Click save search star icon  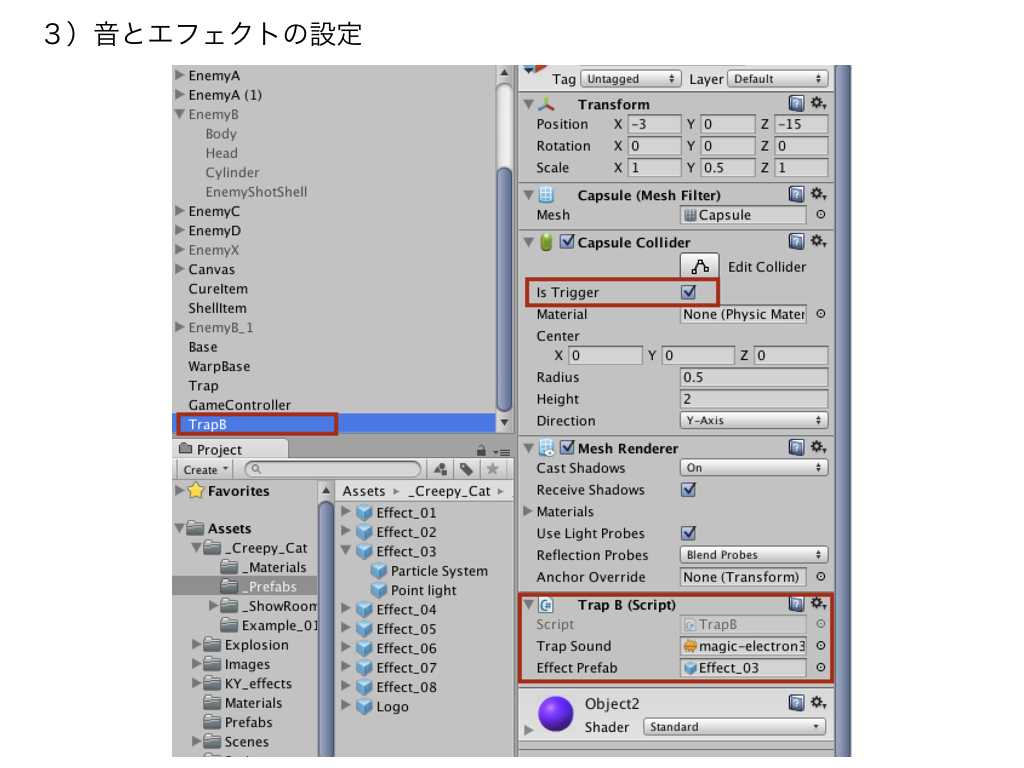492,469
